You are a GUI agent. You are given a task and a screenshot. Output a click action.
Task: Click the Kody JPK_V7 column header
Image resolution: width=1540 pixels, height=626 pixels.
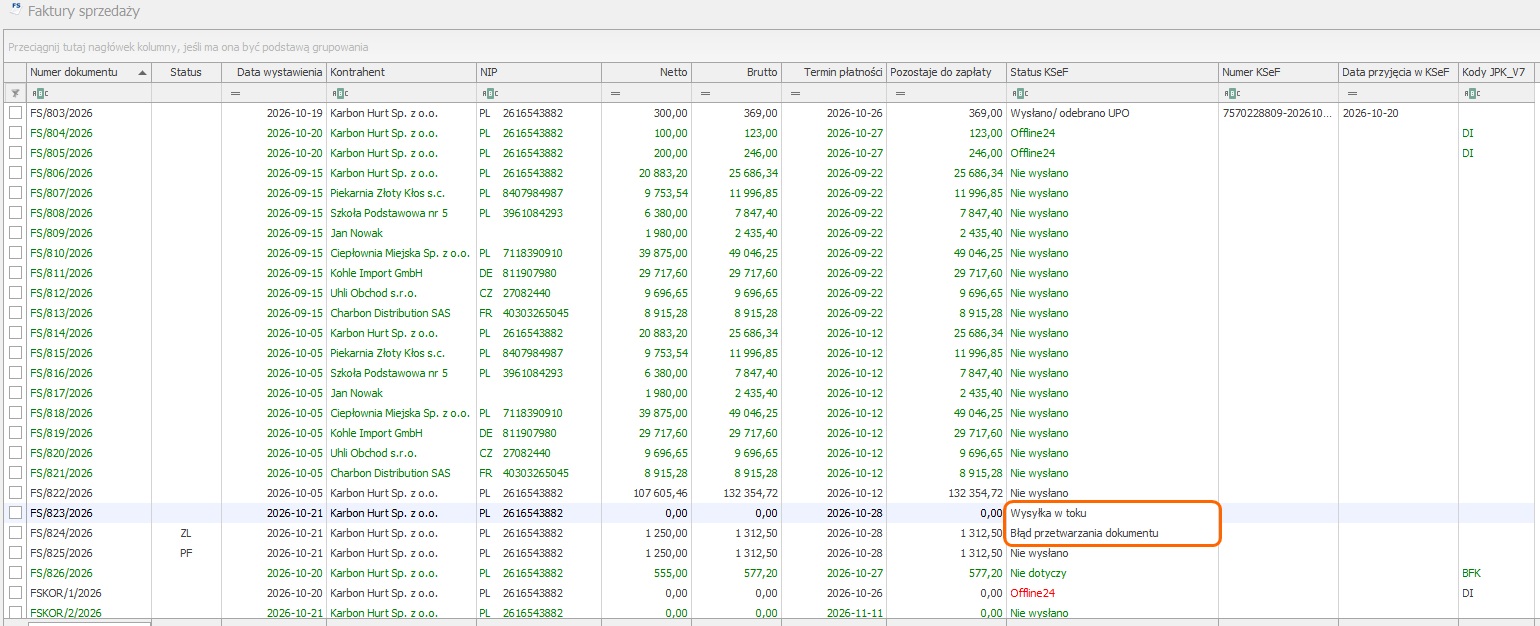coord(1498,72)
